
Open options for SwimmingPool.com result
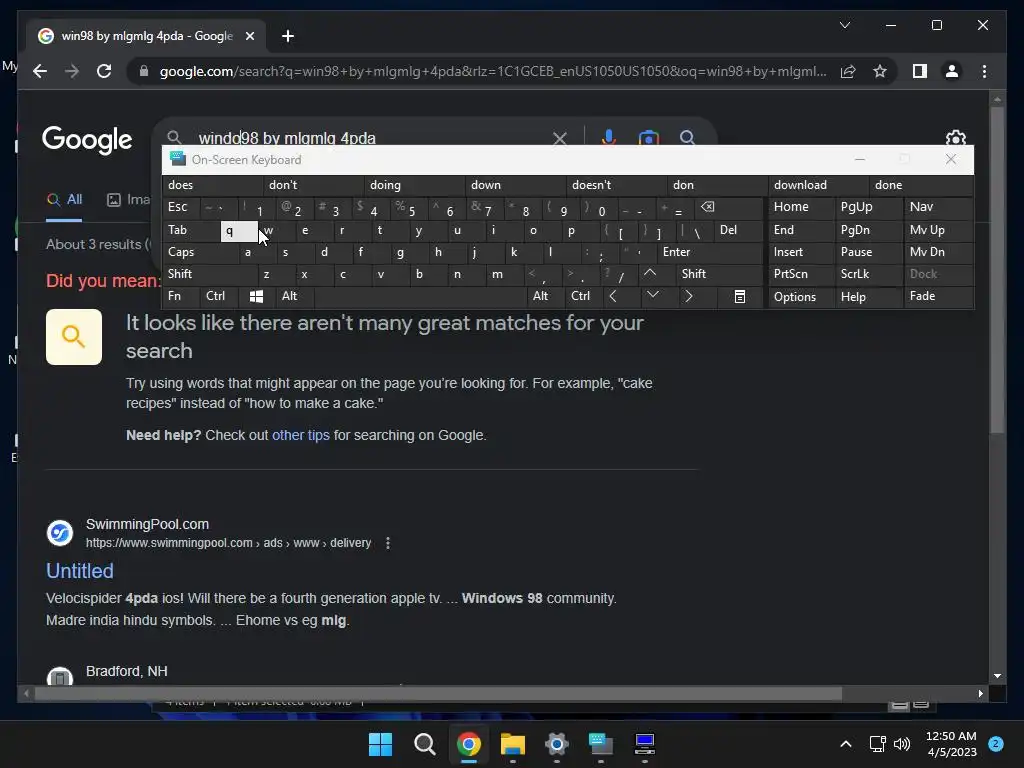click(388, 543)
